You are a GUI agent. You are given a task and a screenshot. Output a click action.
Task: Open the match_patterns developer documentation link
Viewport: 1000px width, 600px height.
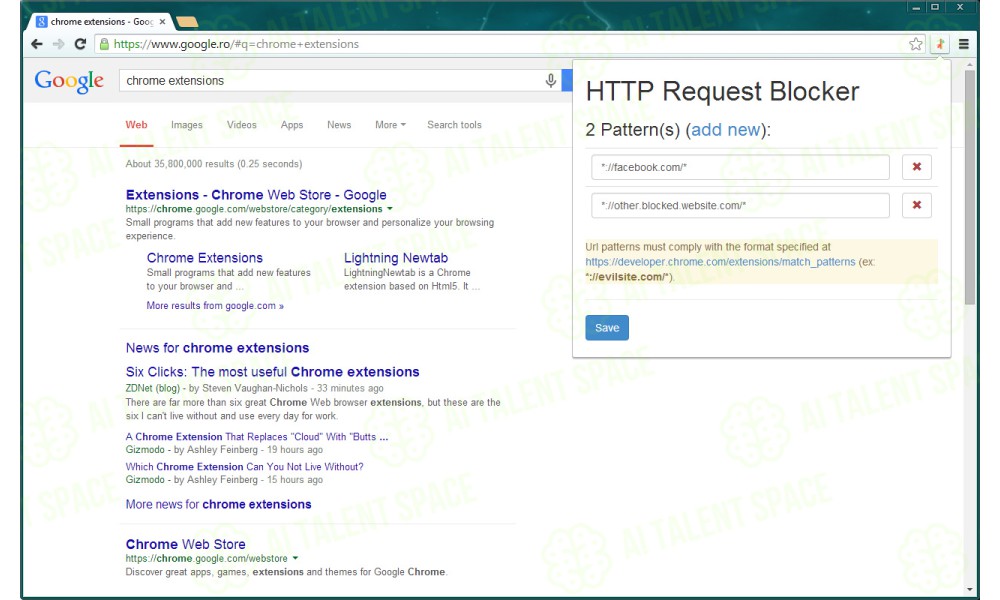720,261
